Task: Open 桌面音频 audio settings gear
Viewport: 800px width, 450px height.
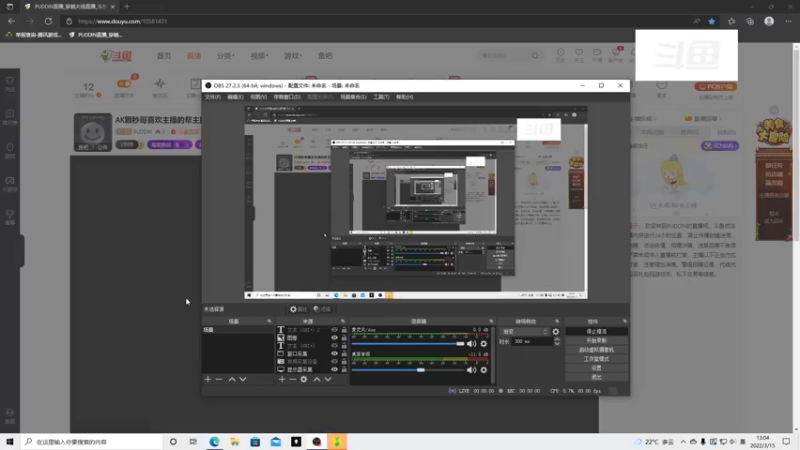Action: [484, 370]
